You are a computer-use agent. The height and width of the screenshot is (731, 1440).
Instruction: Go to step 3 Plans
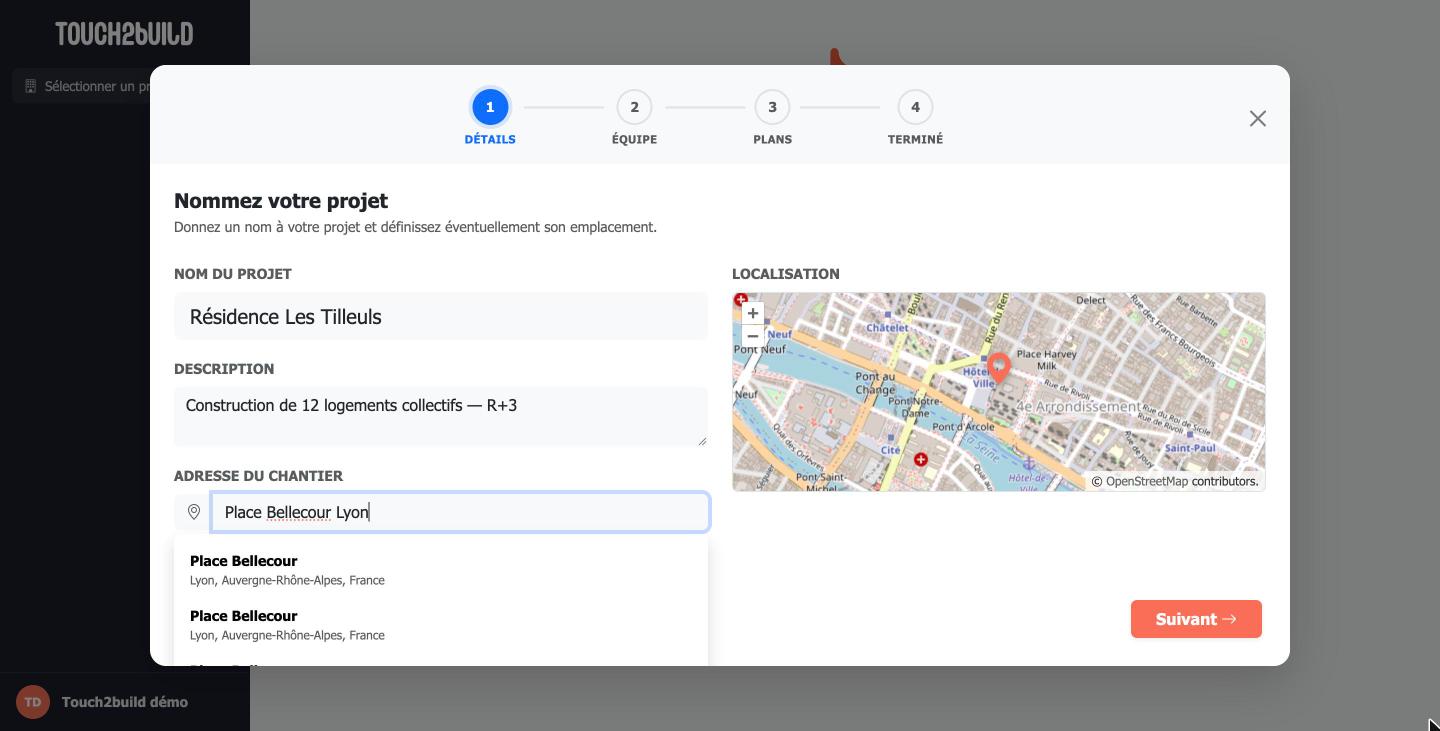click(x=772, y=117)
